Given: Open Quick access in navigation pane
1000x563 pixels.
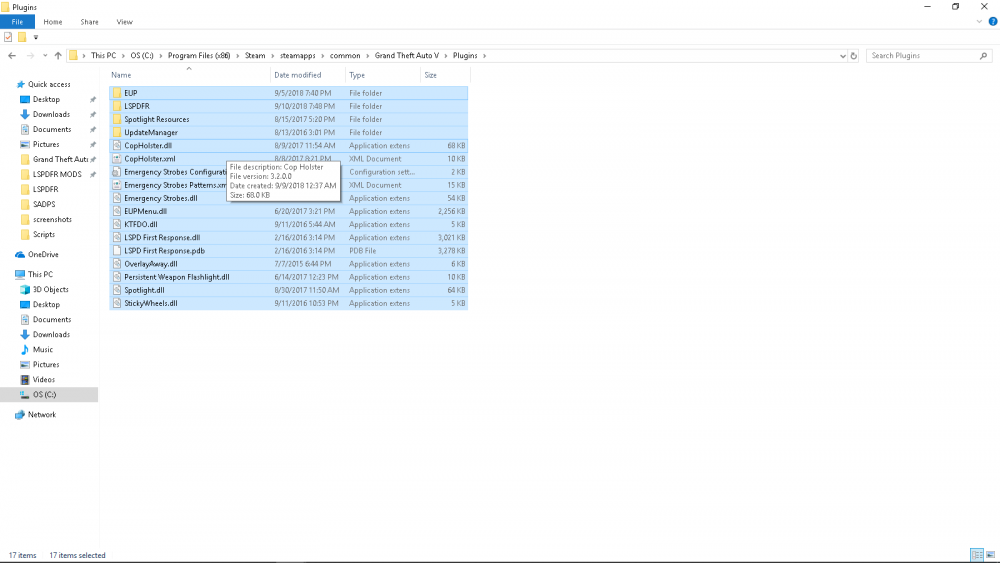Looking at the screenshot, I should 49,84.
